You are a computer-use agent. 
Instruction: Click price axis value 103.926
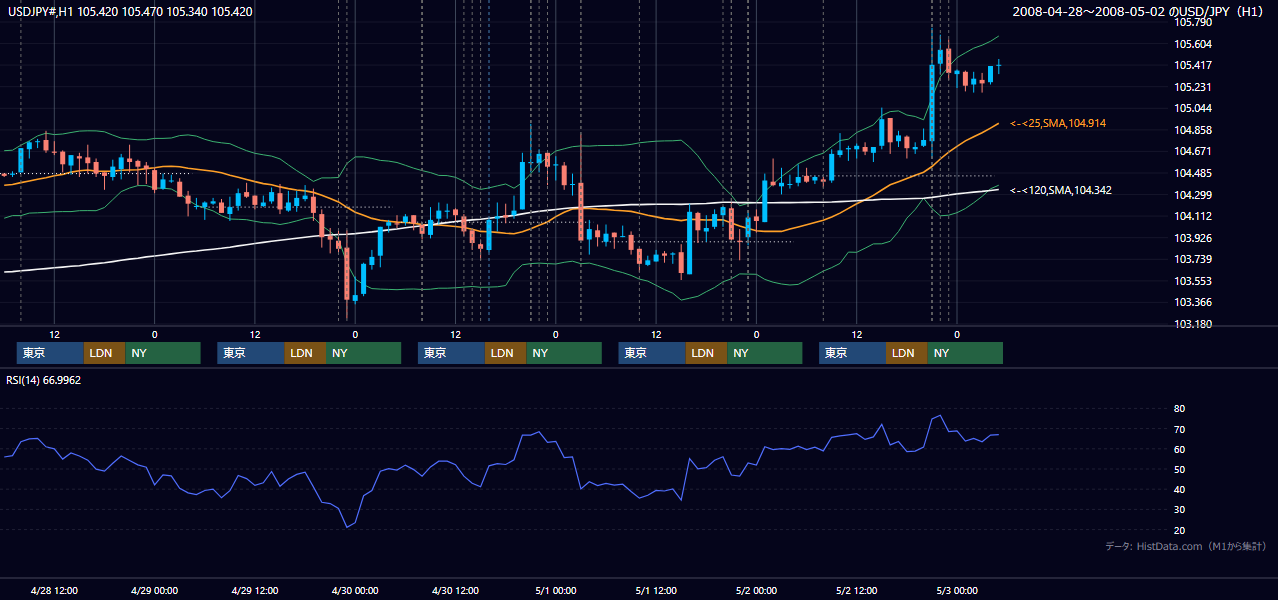pyautogui.click(x=1193, y=238)
